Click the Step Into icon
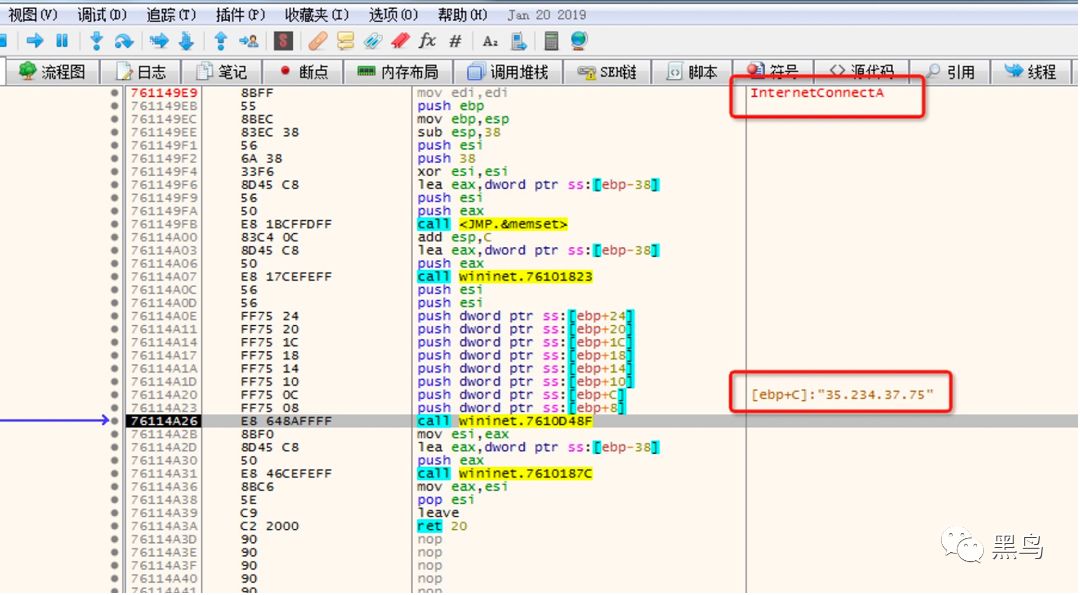 (96, 41)
